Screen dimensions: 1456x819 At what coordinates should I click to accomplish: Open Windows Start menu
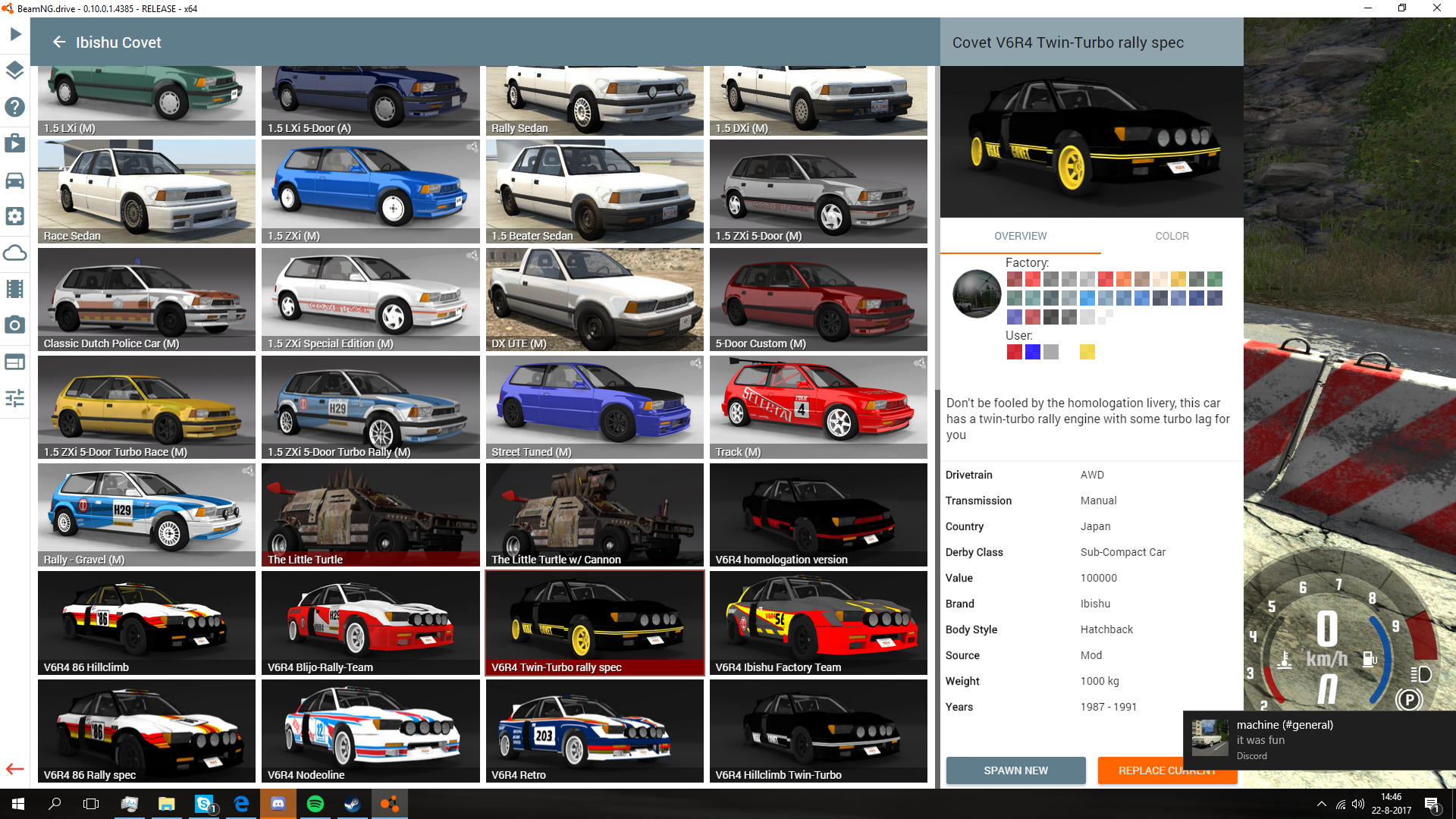pyautogui.click(x=18, y=804)
